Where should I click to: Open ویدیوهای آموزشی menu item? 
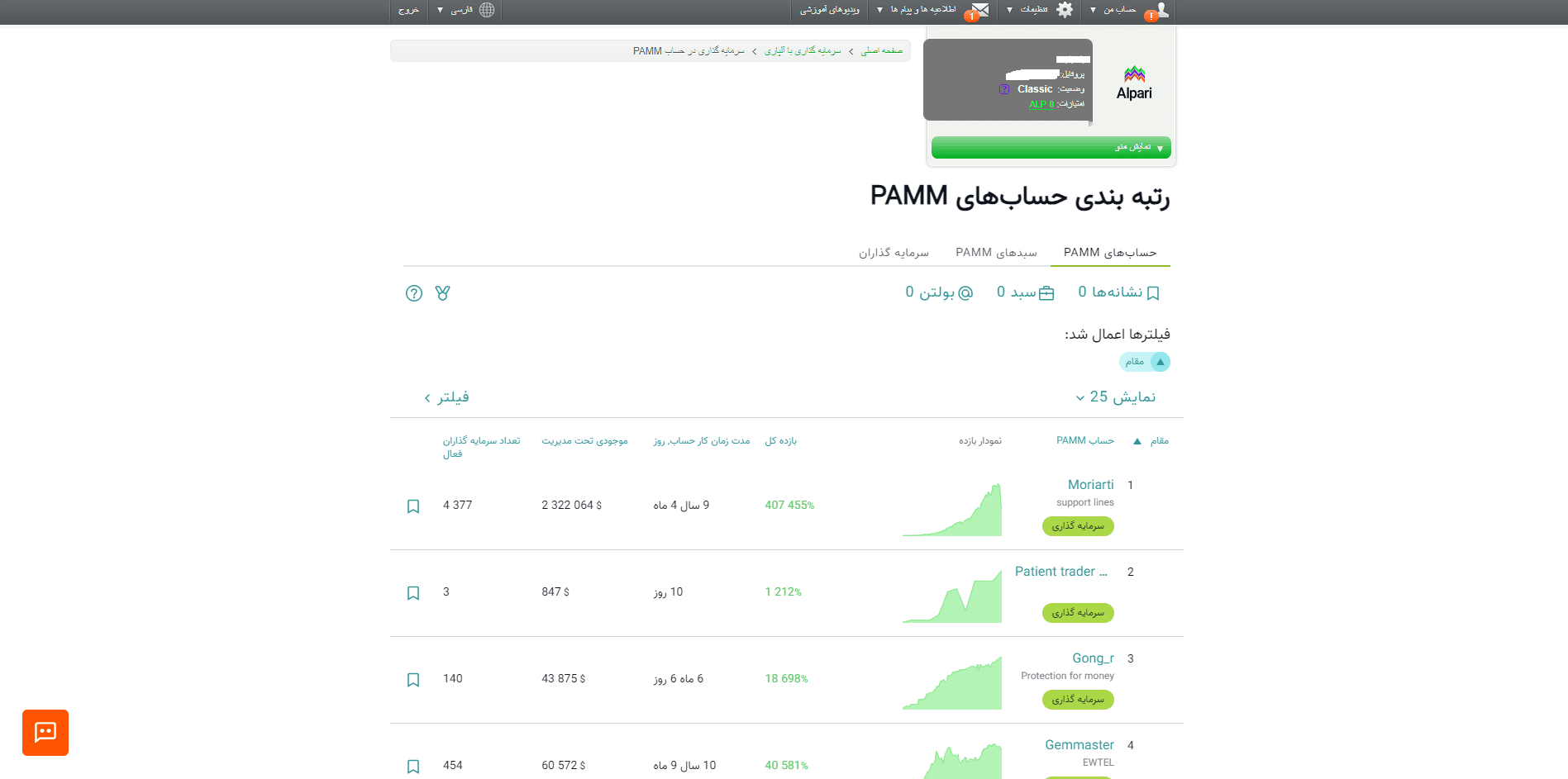pos(830,10)
